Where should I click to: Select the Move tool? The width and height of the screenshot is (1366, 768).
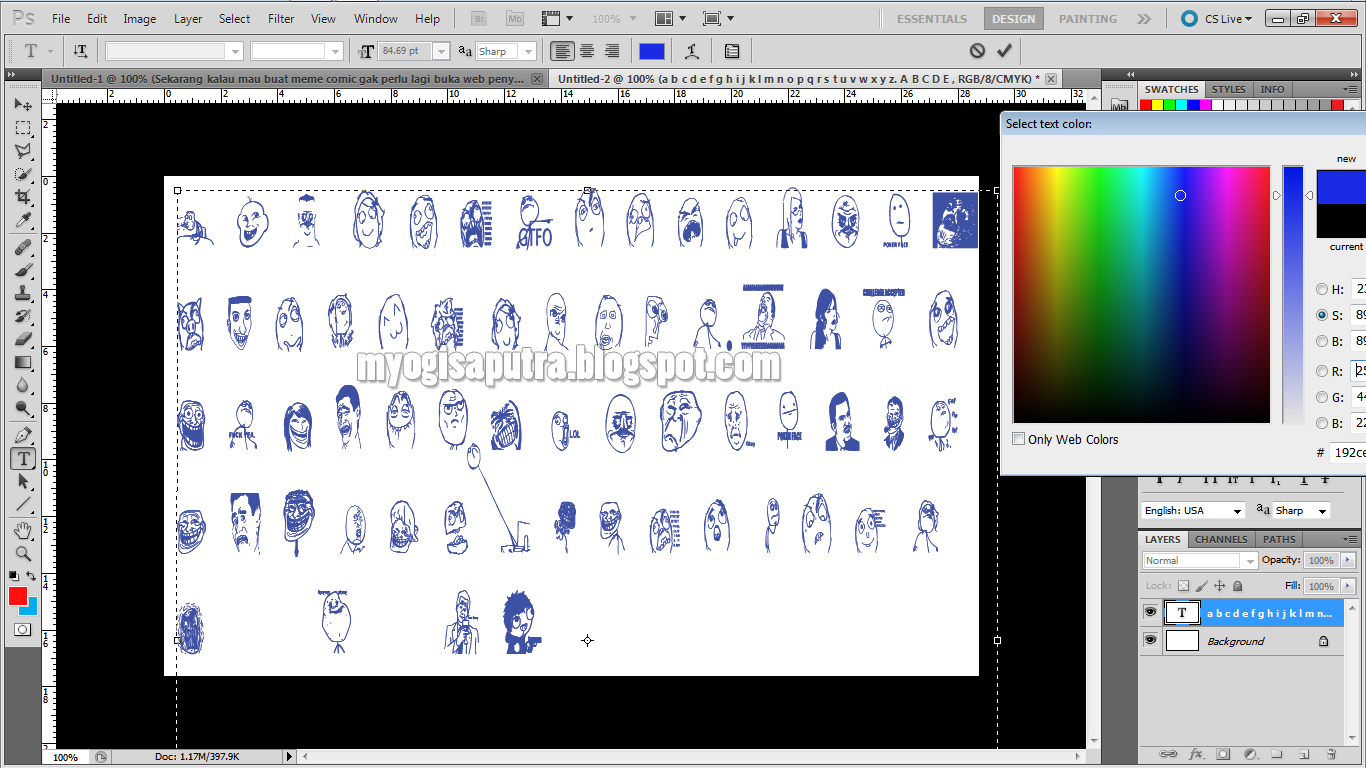(x=22, y=105)
